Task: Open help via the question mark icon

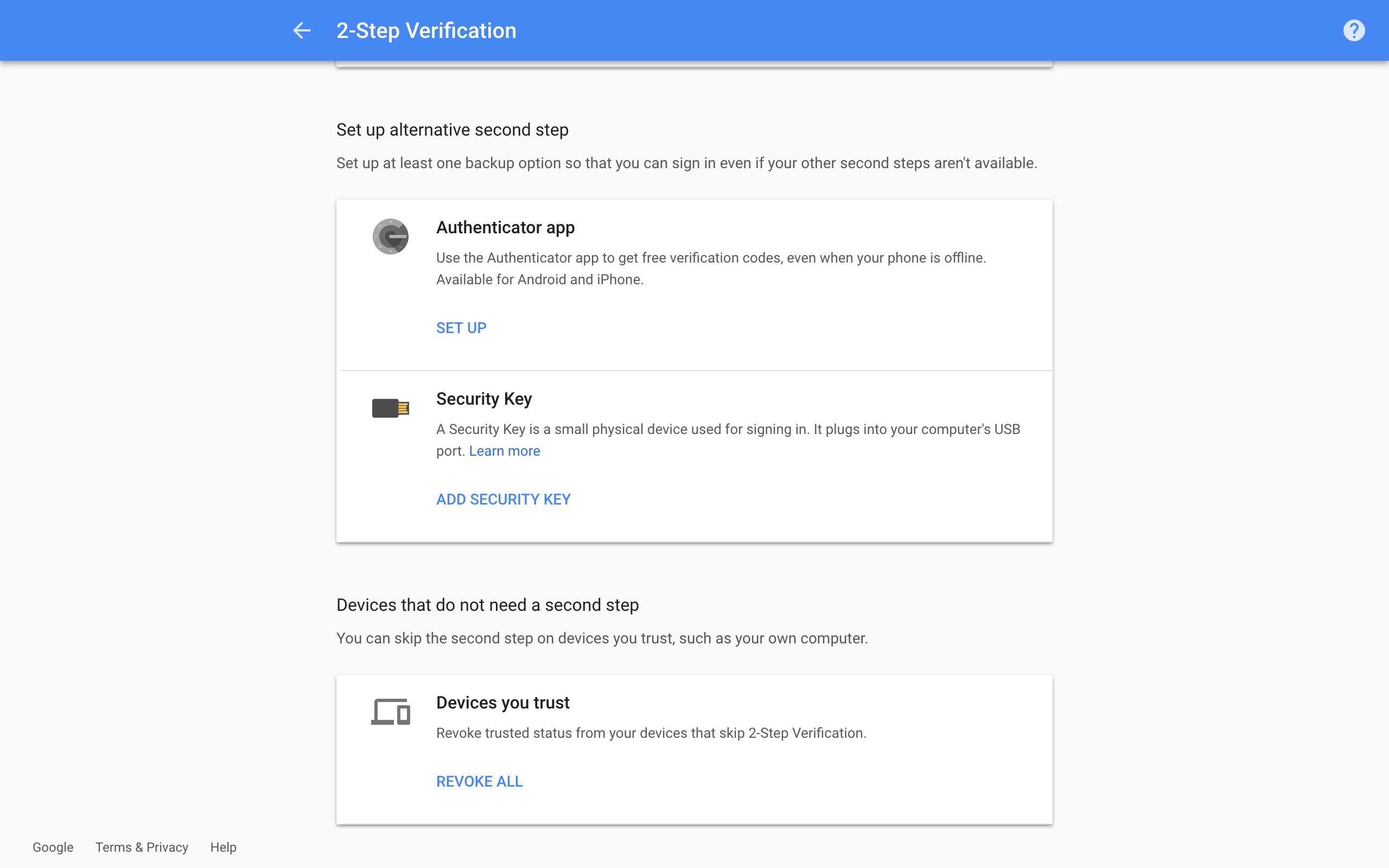Action: coord(1355,30)
